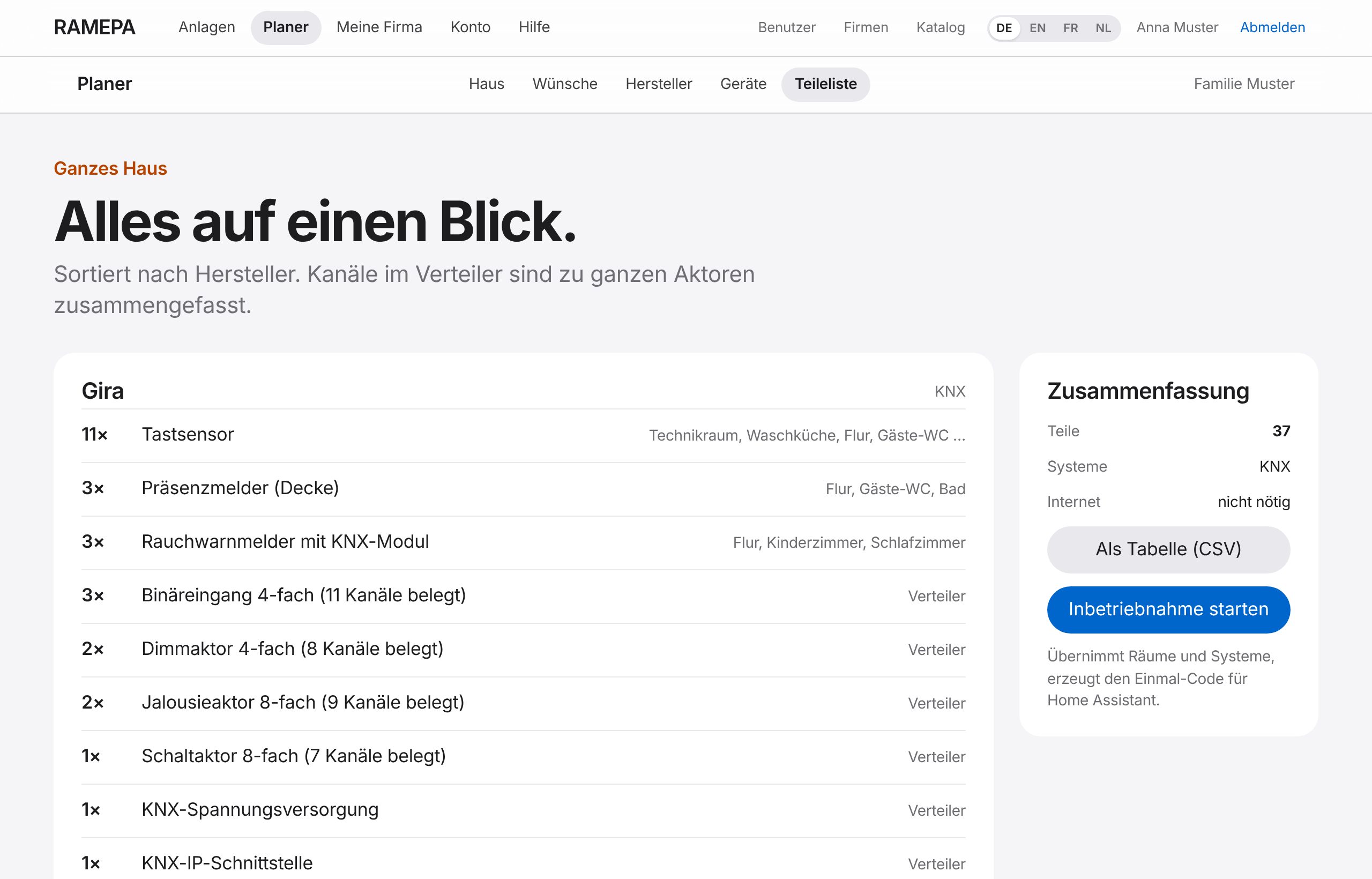
Task: Open Firmen admin link
Action: [x=866, y=27]
